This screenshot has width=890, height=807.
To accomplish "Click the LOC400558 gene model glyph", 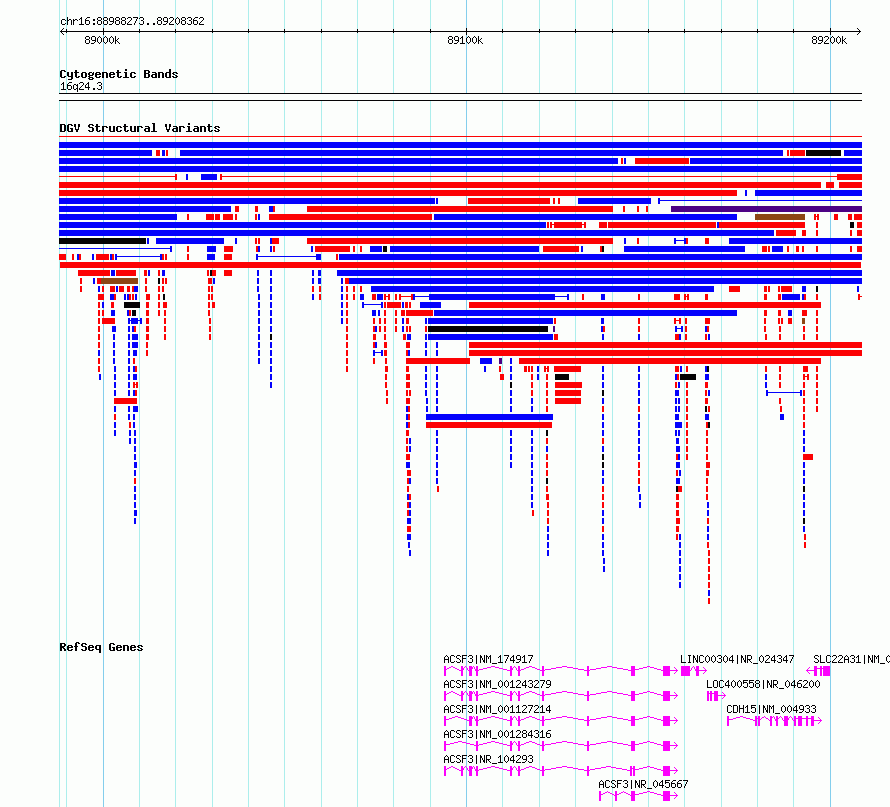I will click(716, 696).
